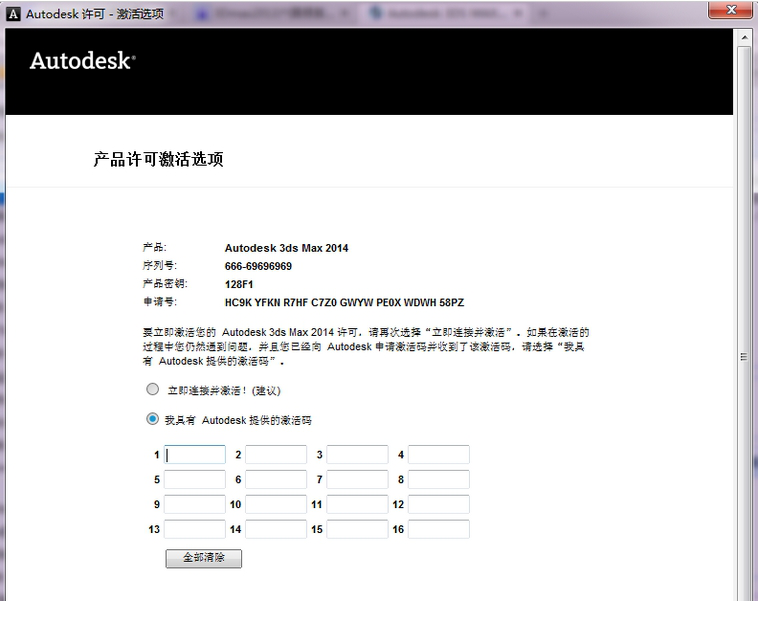Click activation code field 1
758x625 pixels.
pos(195,454)
